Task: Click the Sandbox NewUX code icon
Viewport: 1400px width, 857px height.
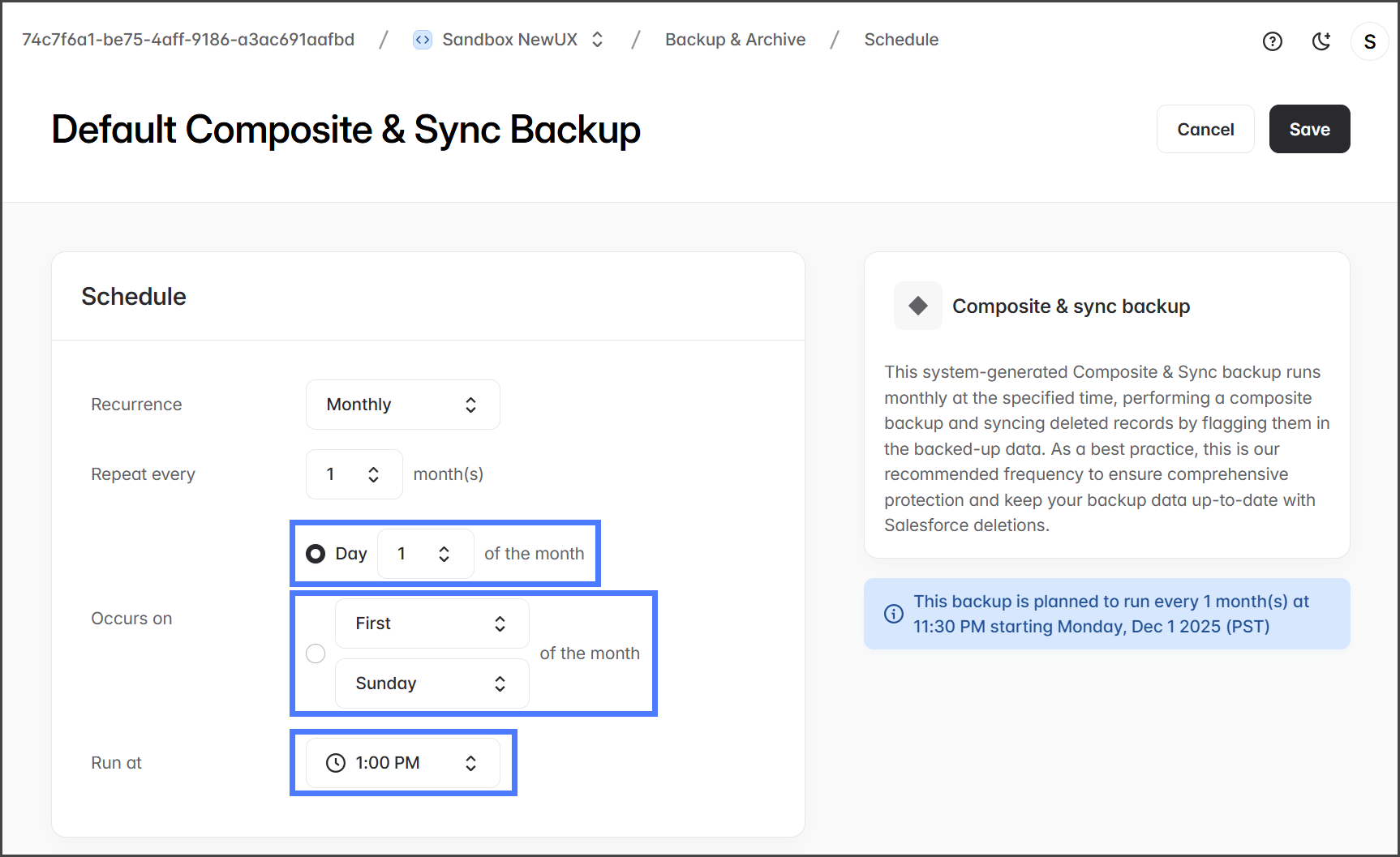Action: tap(423, 40)
